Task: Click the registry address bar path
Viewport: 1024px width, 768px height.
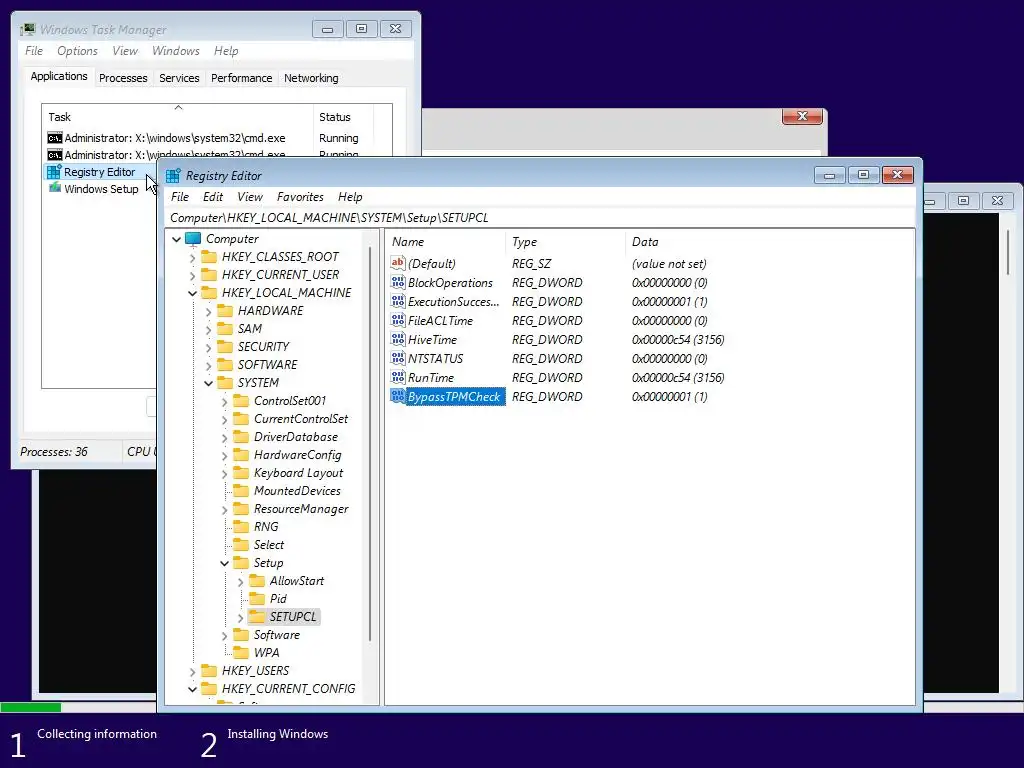Action: [x=539, y=217]
